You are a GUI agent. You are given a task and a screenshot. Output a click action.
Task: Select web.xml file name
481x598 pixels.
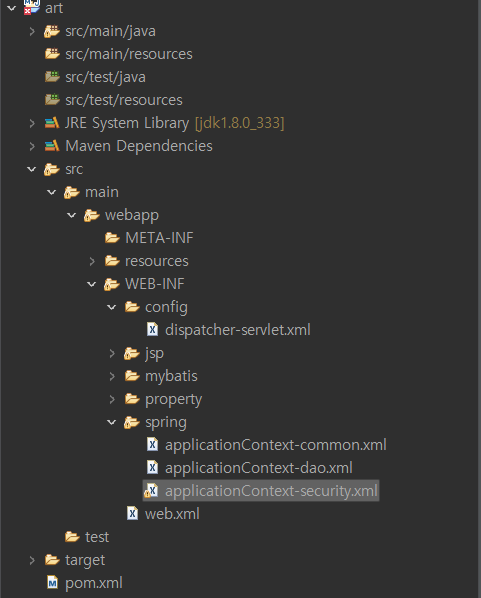coord(172,514)
